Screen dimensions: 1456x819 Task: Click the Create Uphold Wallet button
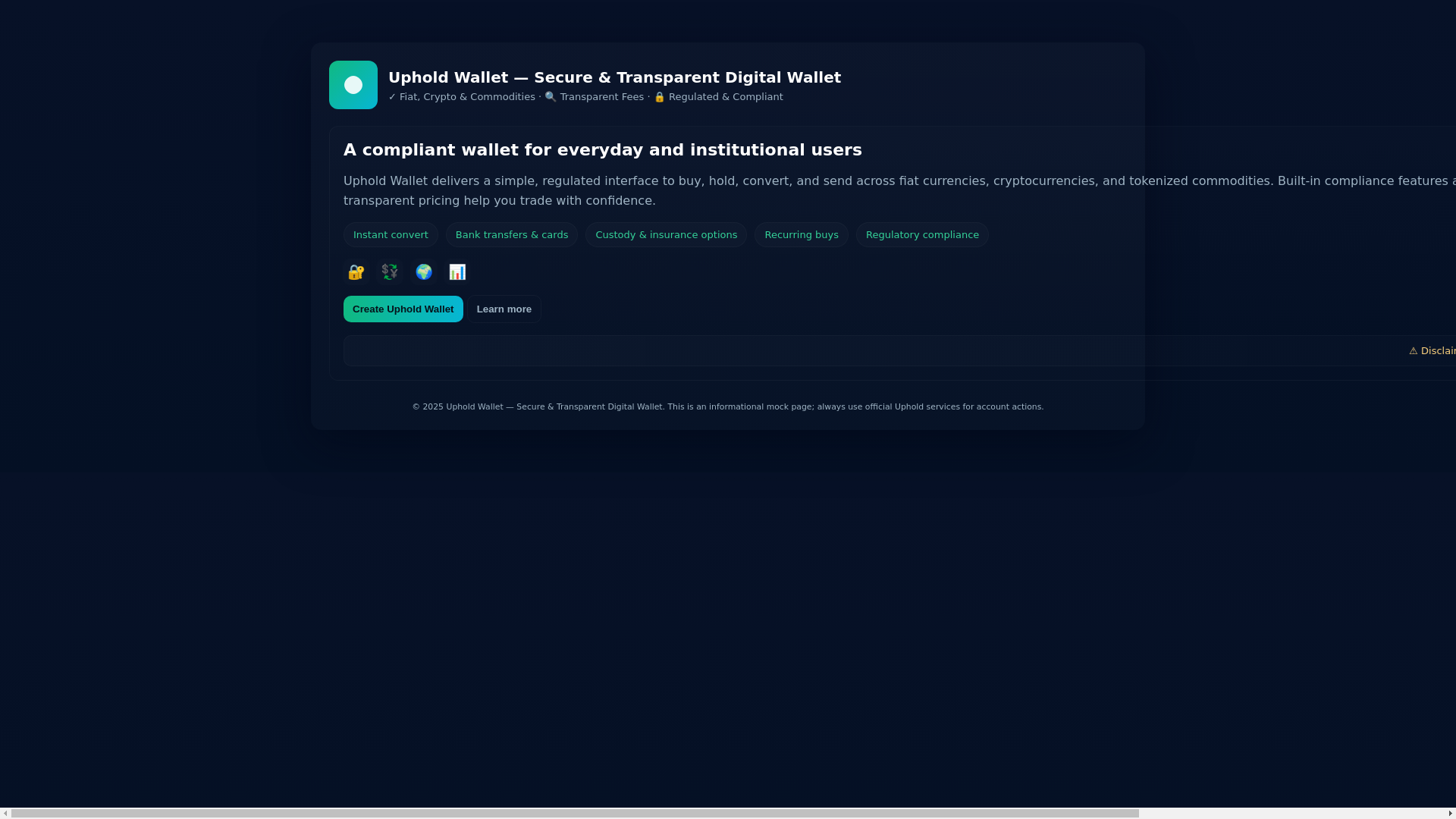[x=403, y=309]
